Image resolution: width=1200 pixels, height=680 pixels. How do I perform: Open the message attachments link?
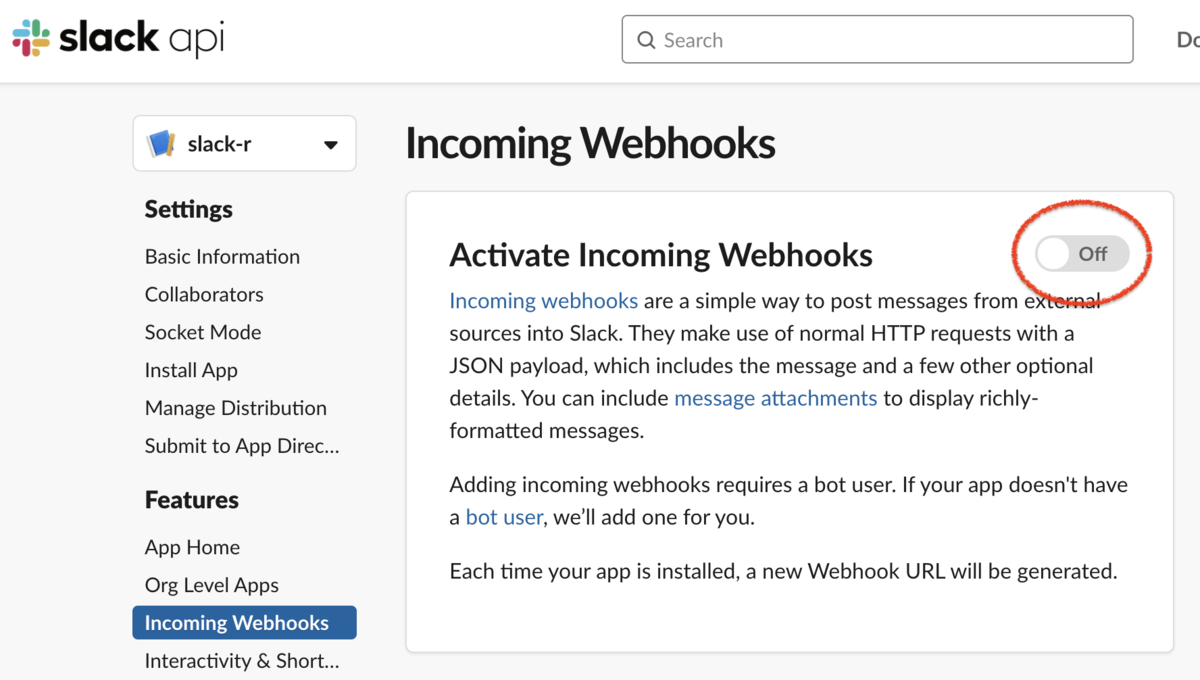[x=775, y=398]
